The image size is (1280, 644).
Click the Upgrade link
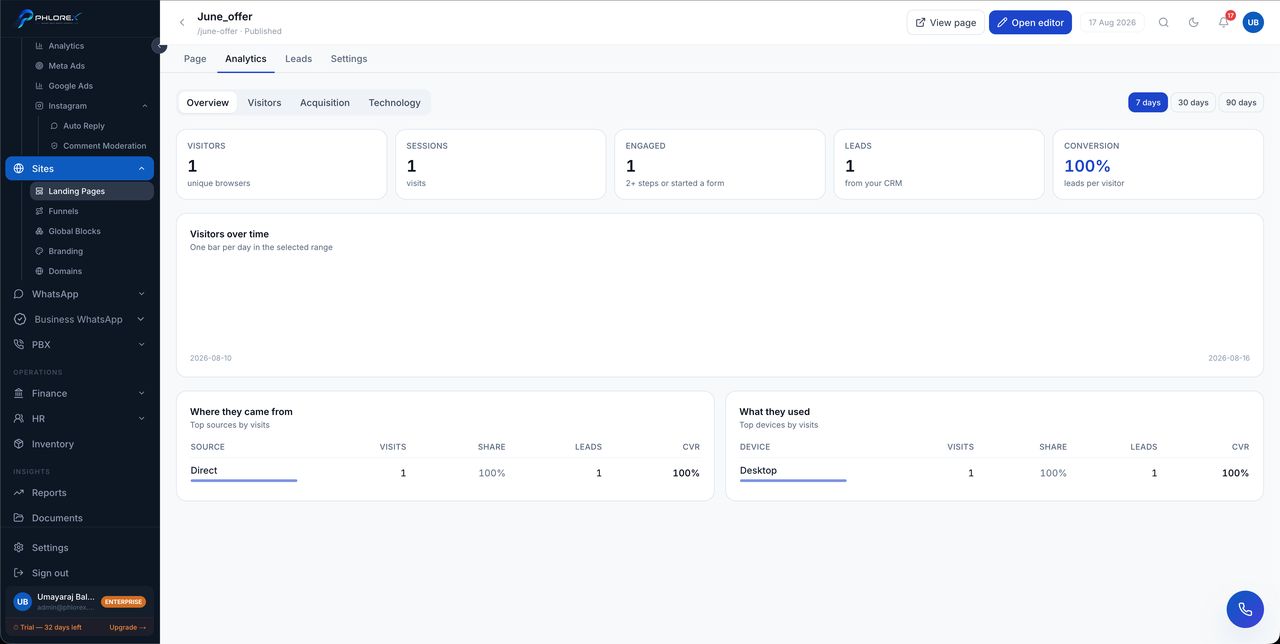pyautogui.click(x=127, y=627)
